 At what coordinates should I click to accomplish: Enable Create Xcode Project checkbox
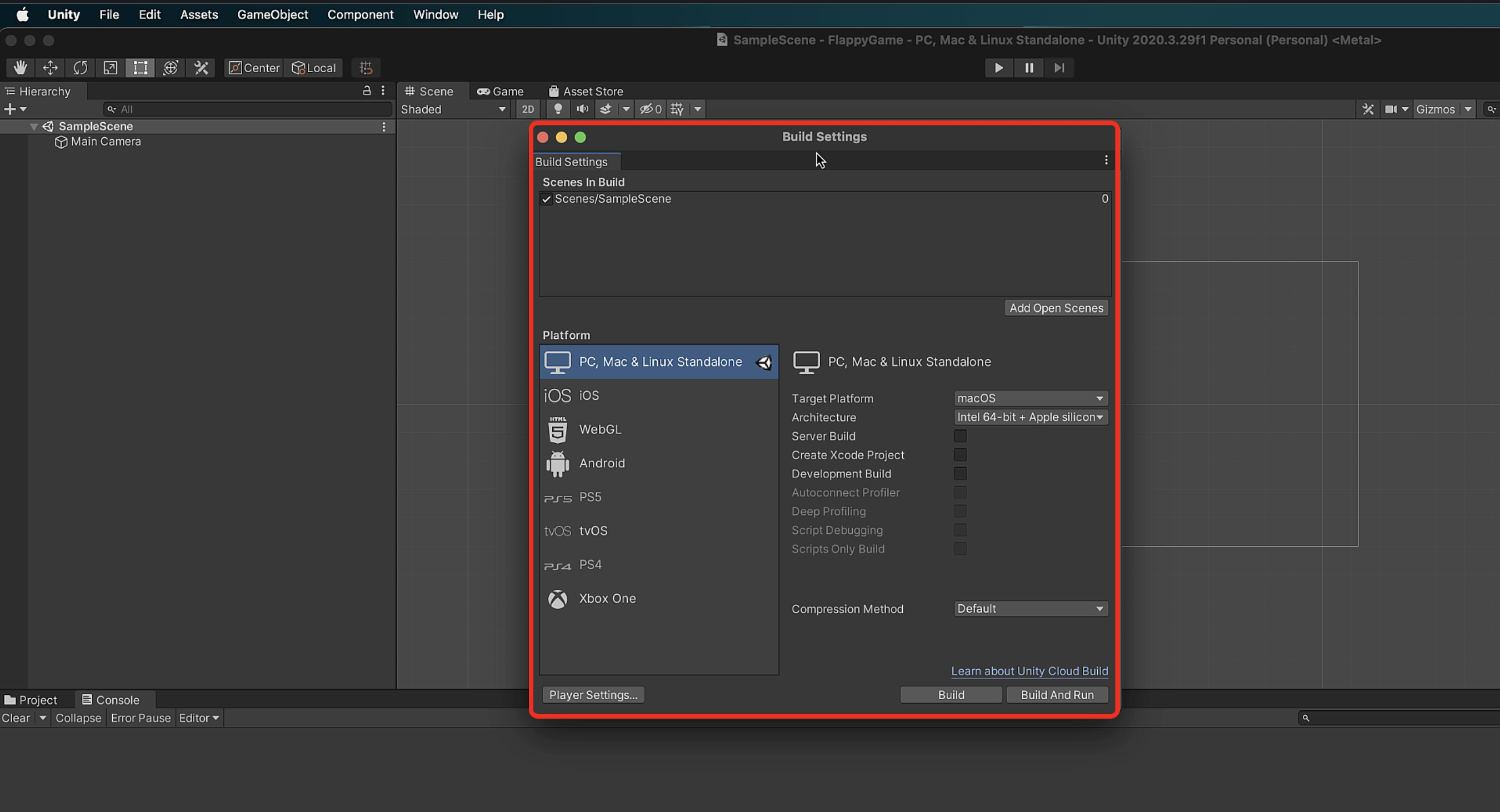tap(960, 455)
